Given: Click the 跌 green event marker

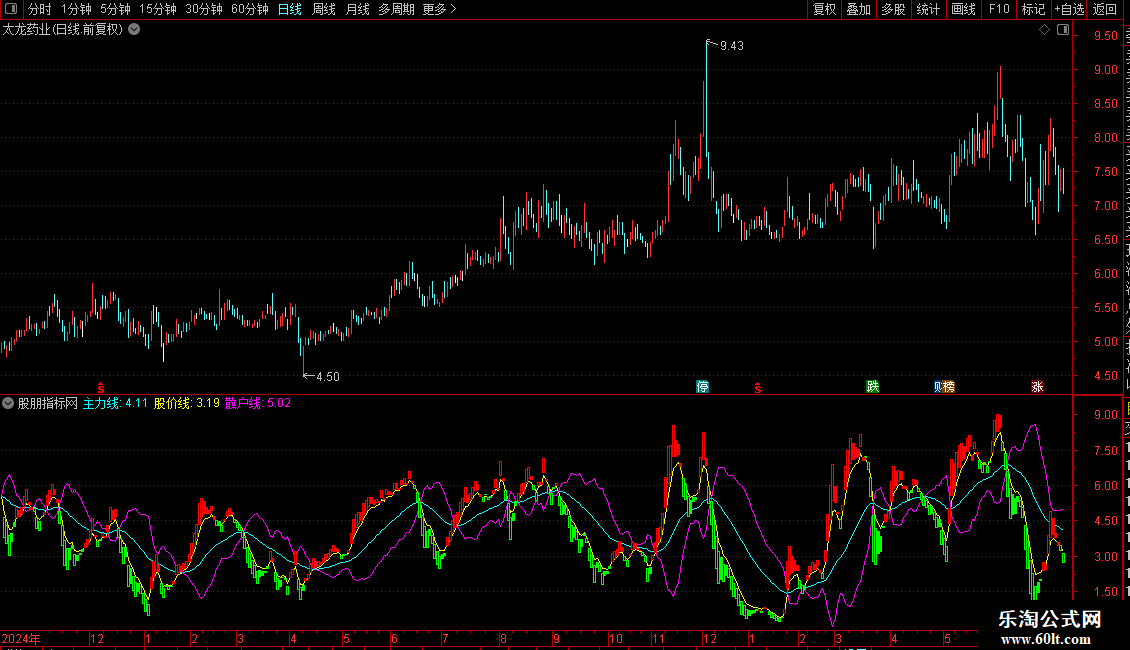Looking at the screenshot, I should 873,387.
